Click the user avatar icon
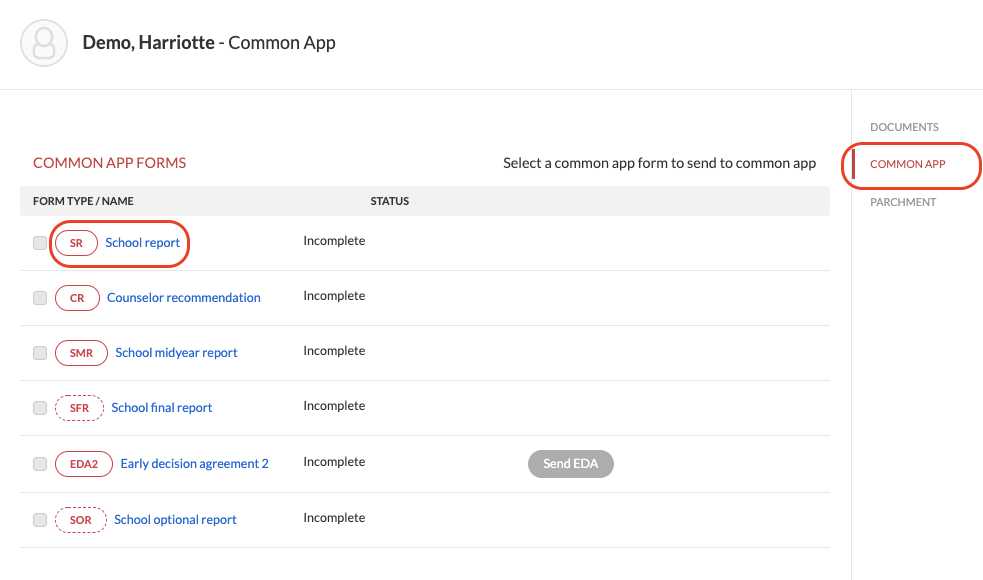983x580 pixels. (44, 43)
